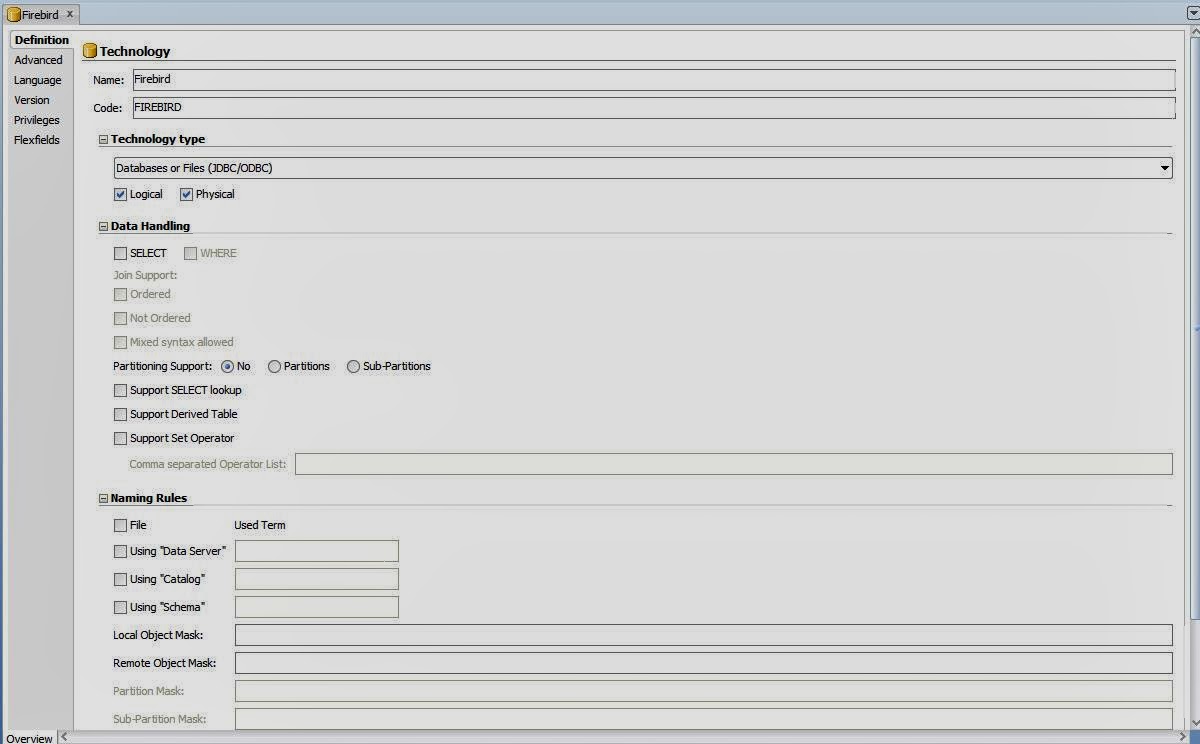Select the No partitioning radio button

tap(227, 367)
